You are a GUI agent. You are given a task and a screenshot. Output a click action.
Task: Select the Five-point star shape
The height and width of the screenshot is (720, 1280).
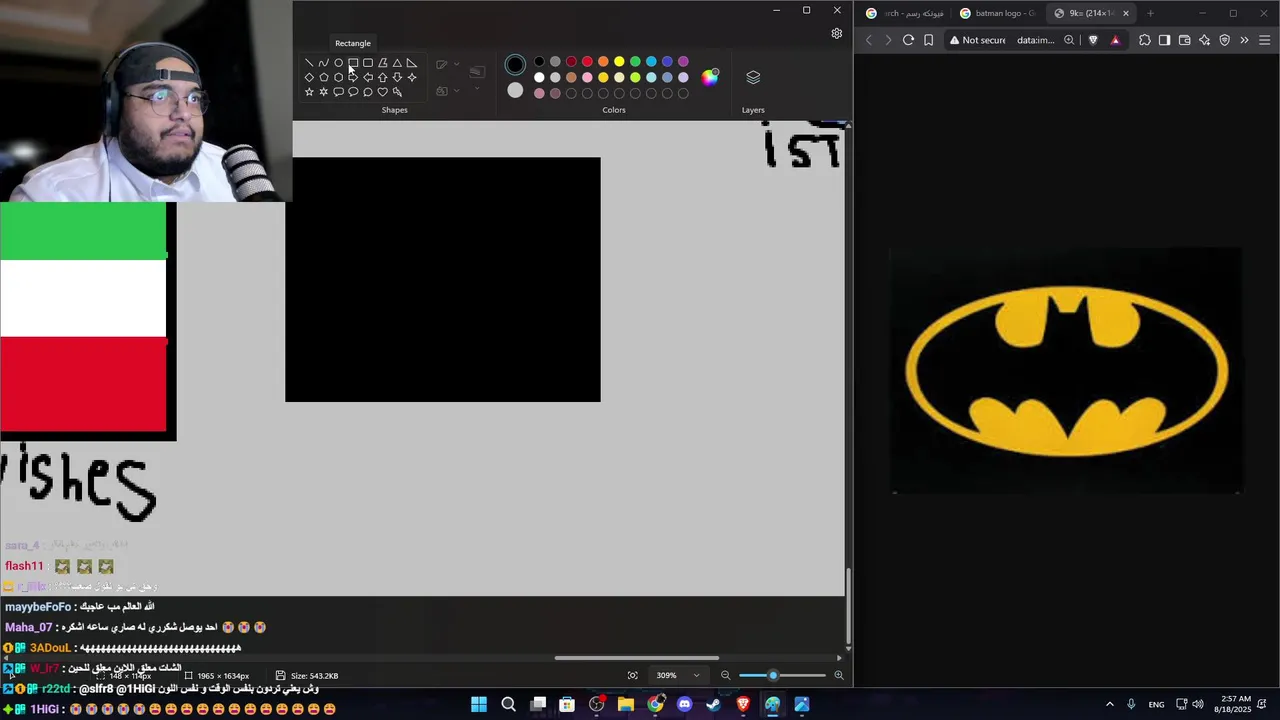click(309, 92)
